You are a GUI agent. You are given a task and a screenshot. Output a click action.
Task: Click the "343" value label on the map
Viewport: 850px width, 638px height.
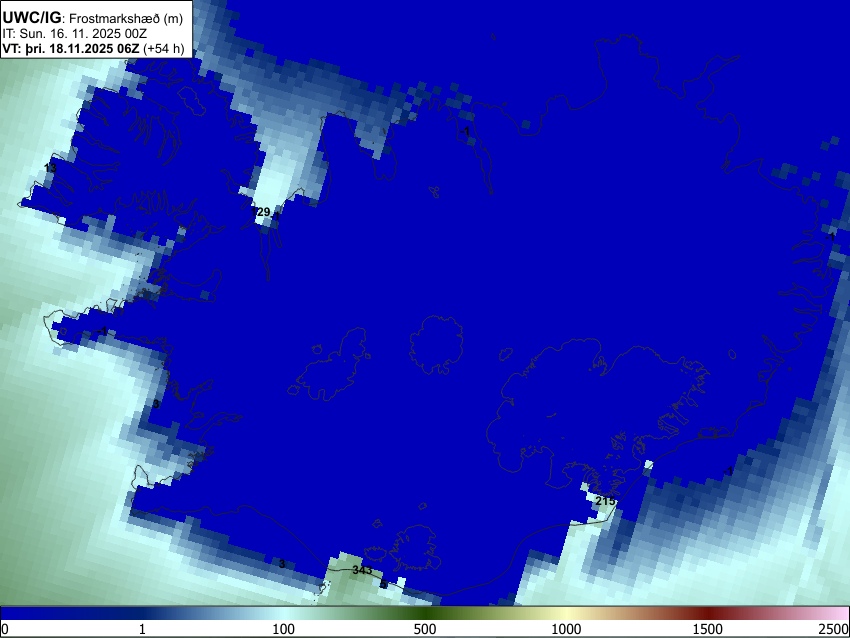pos(362,570)
